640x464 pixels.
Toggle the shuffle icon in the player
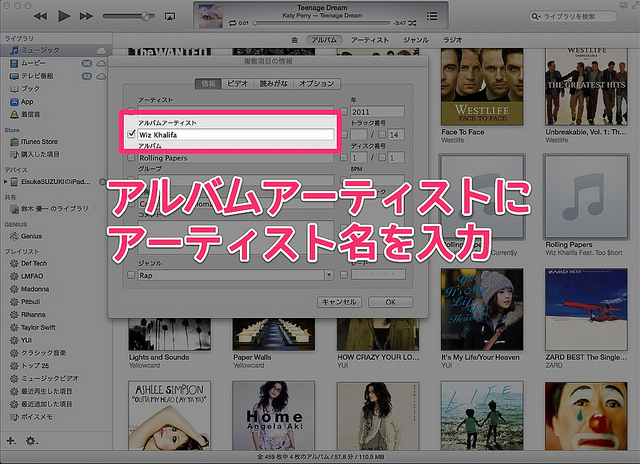[413, 23]
